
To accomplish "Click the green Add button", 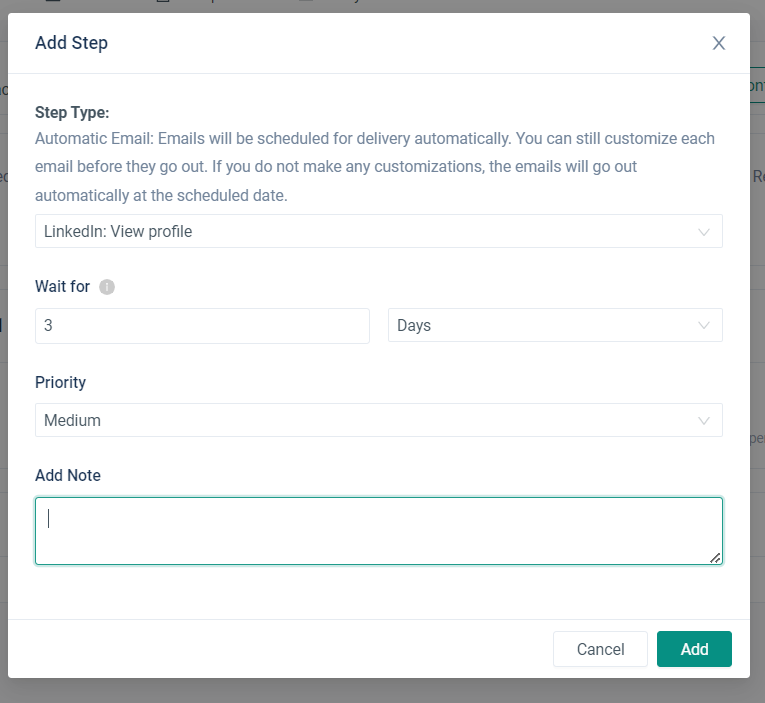I will (x=694, y=649).
